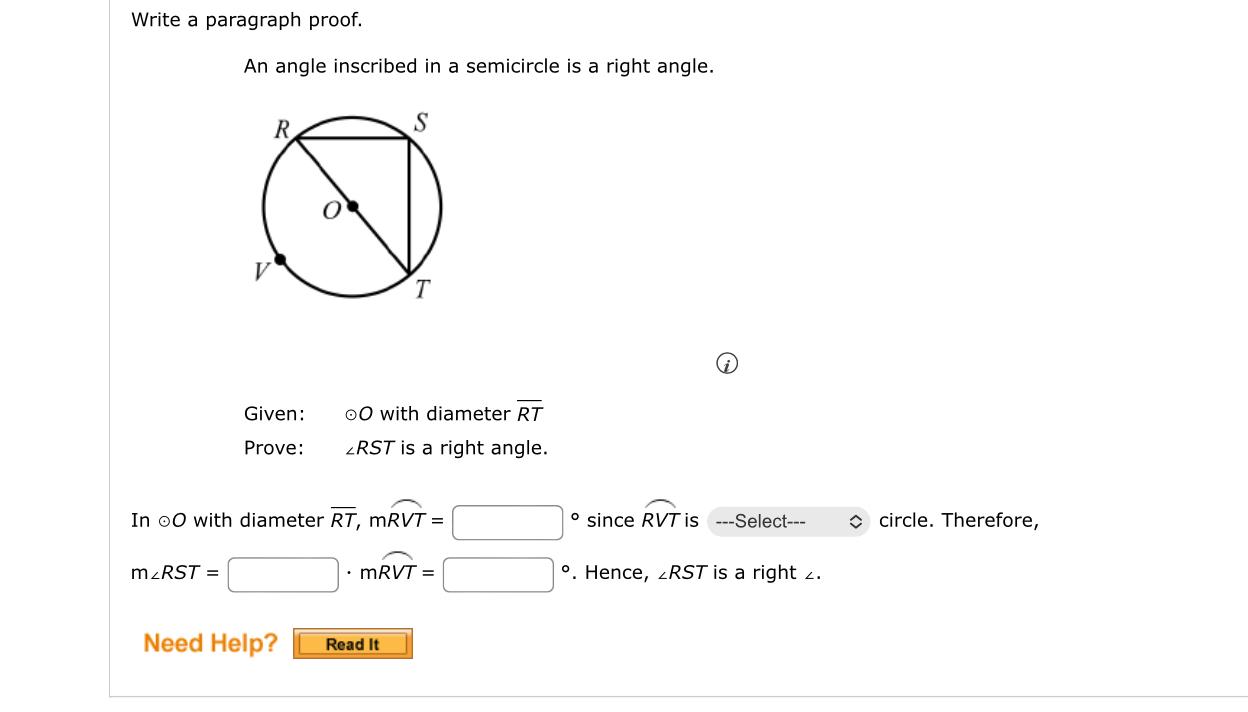This screenshot has height=712, width=1248.
Task: Click the up-down chevron on the Select control
Action: click(x=857, y=521)
